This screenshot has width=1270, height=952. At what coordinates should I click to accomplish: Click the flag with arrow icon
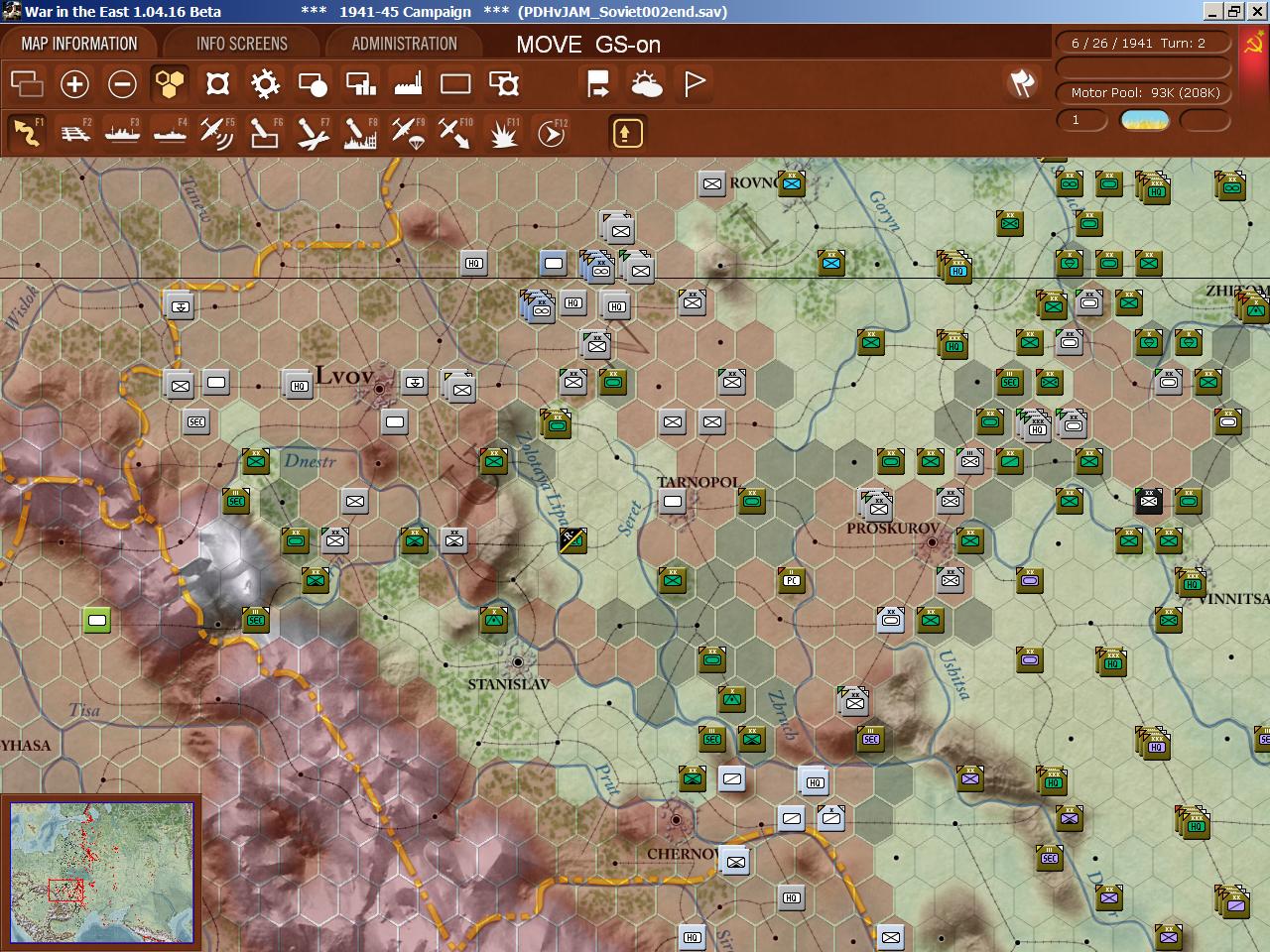[598, 84]
